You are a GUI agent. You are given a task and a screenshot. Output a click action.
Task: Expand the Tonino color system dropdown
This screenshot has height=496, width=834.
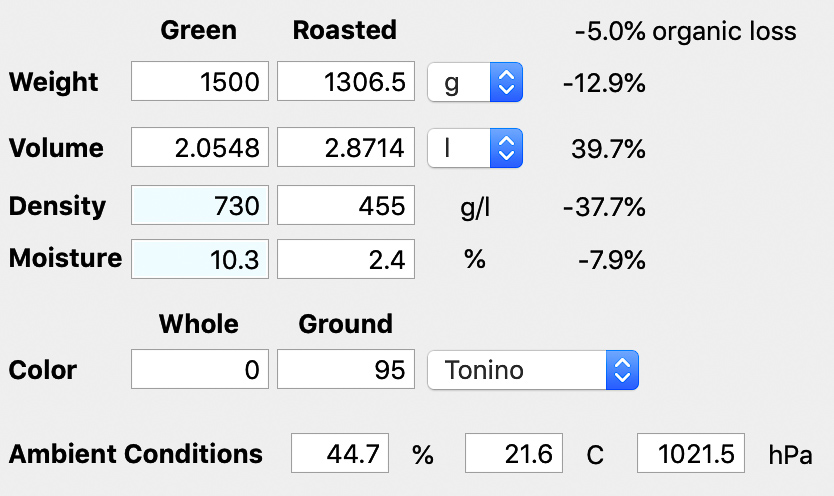pos(533,369)
